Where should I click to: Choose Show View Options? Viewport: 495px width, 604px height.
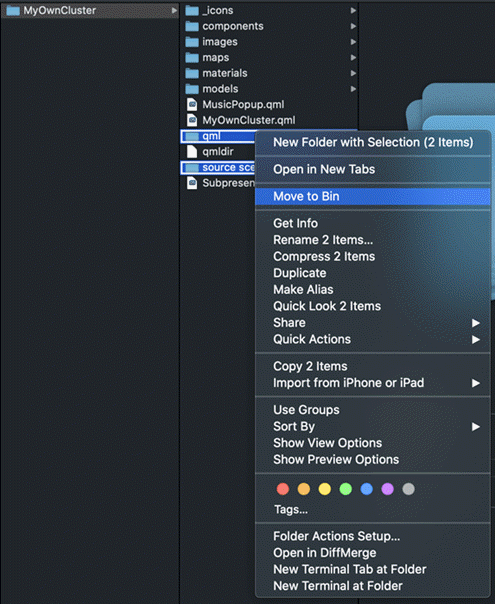click(x=373, y=443)
